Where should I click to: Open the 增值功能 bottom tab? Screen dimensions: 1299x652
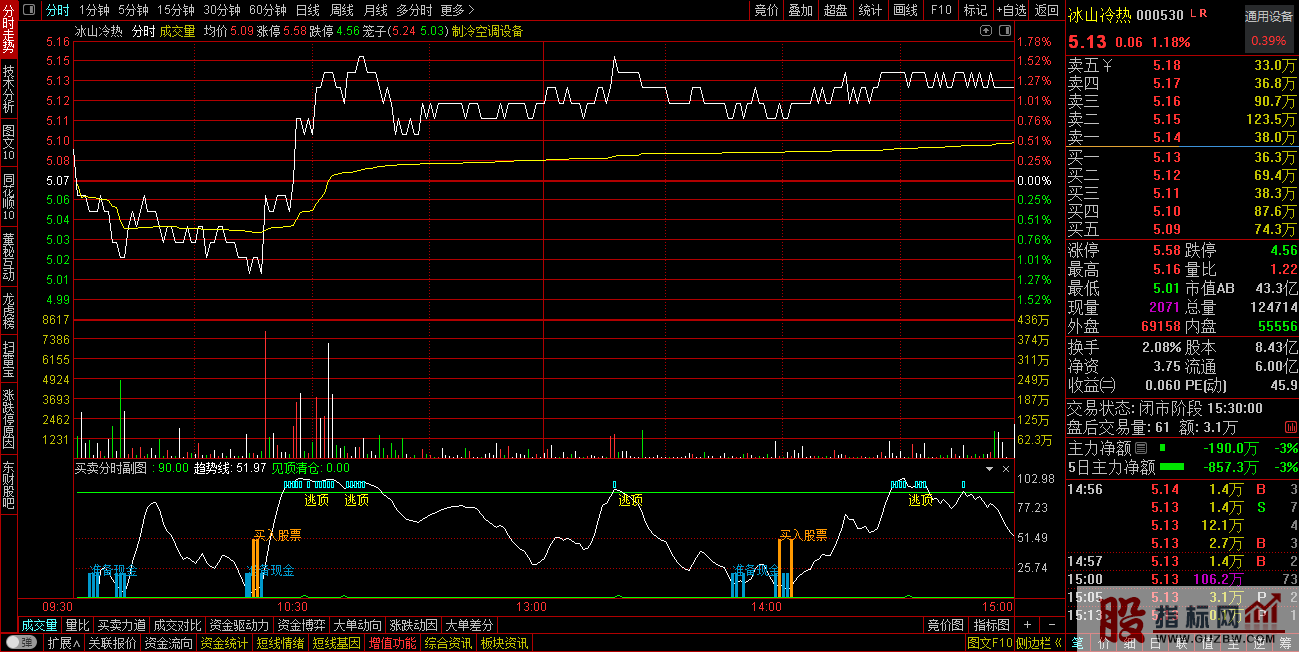click(392, 643)
